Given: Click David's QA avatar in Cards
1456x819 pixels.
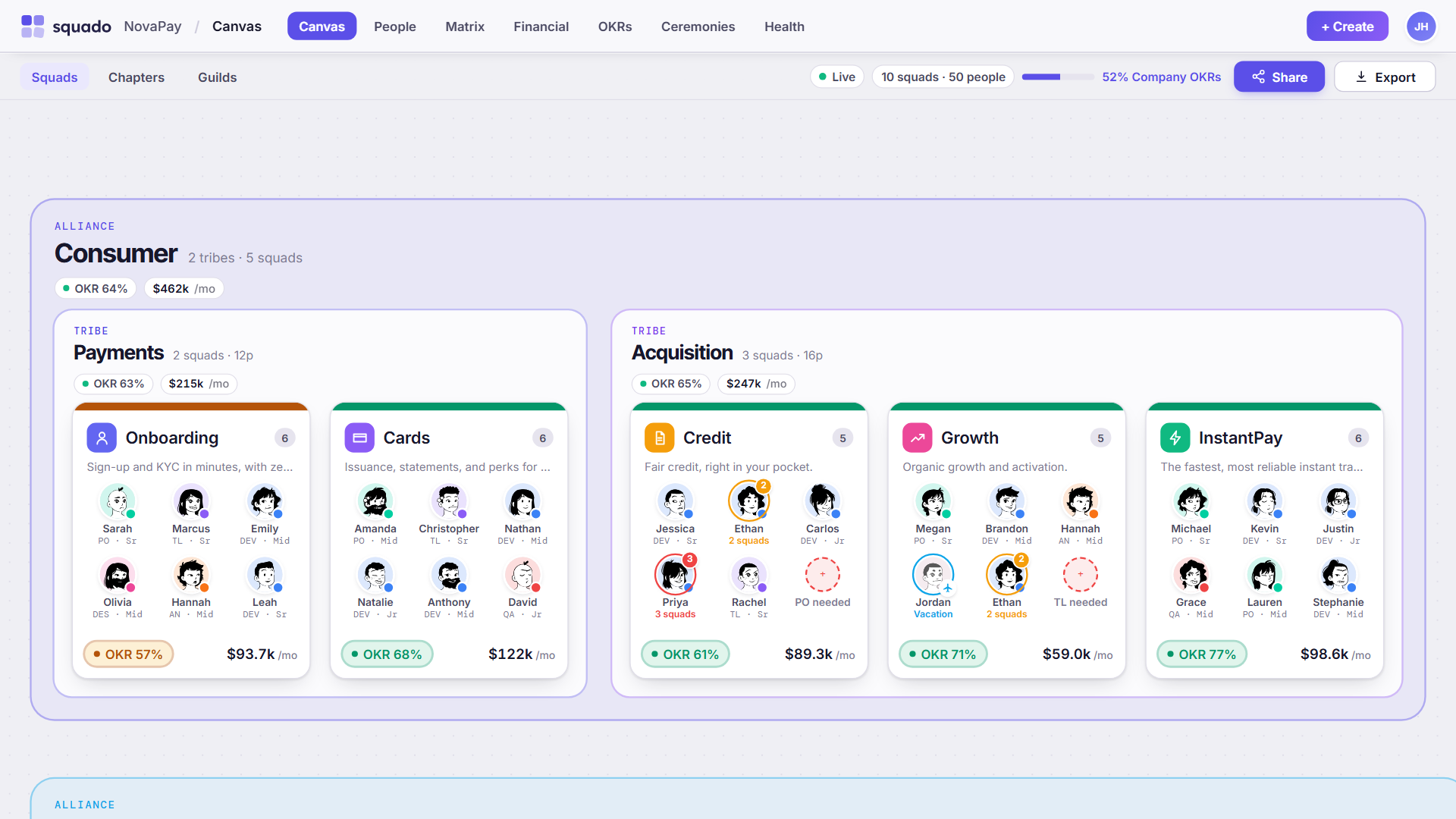Looking at the screenshot, I should tap(522, 575).
